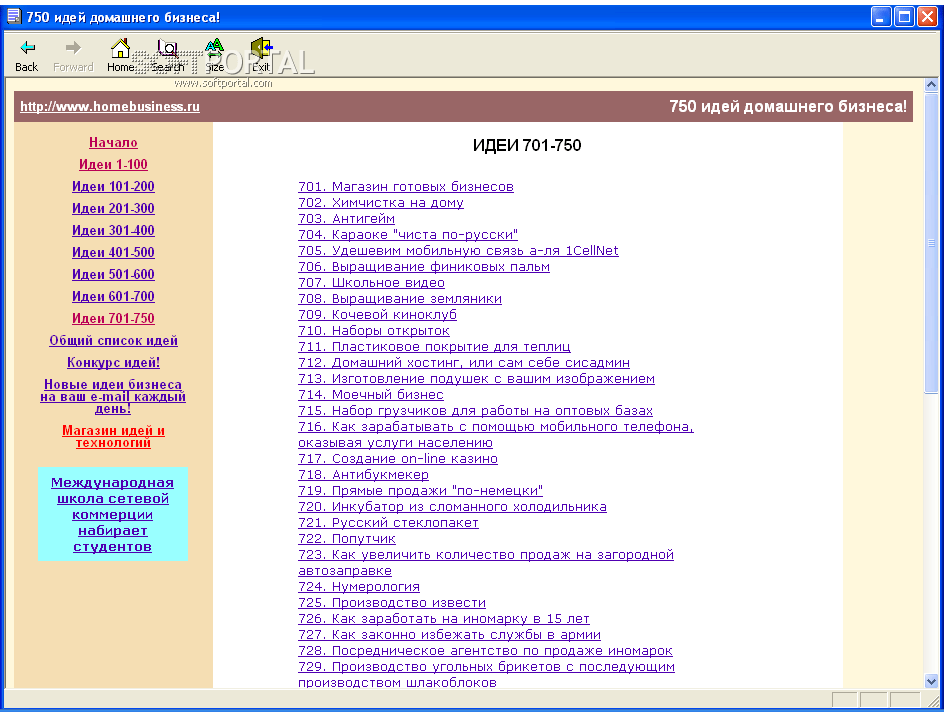Minimize the window
Screen dimensions: 944x712
point(881,17)
